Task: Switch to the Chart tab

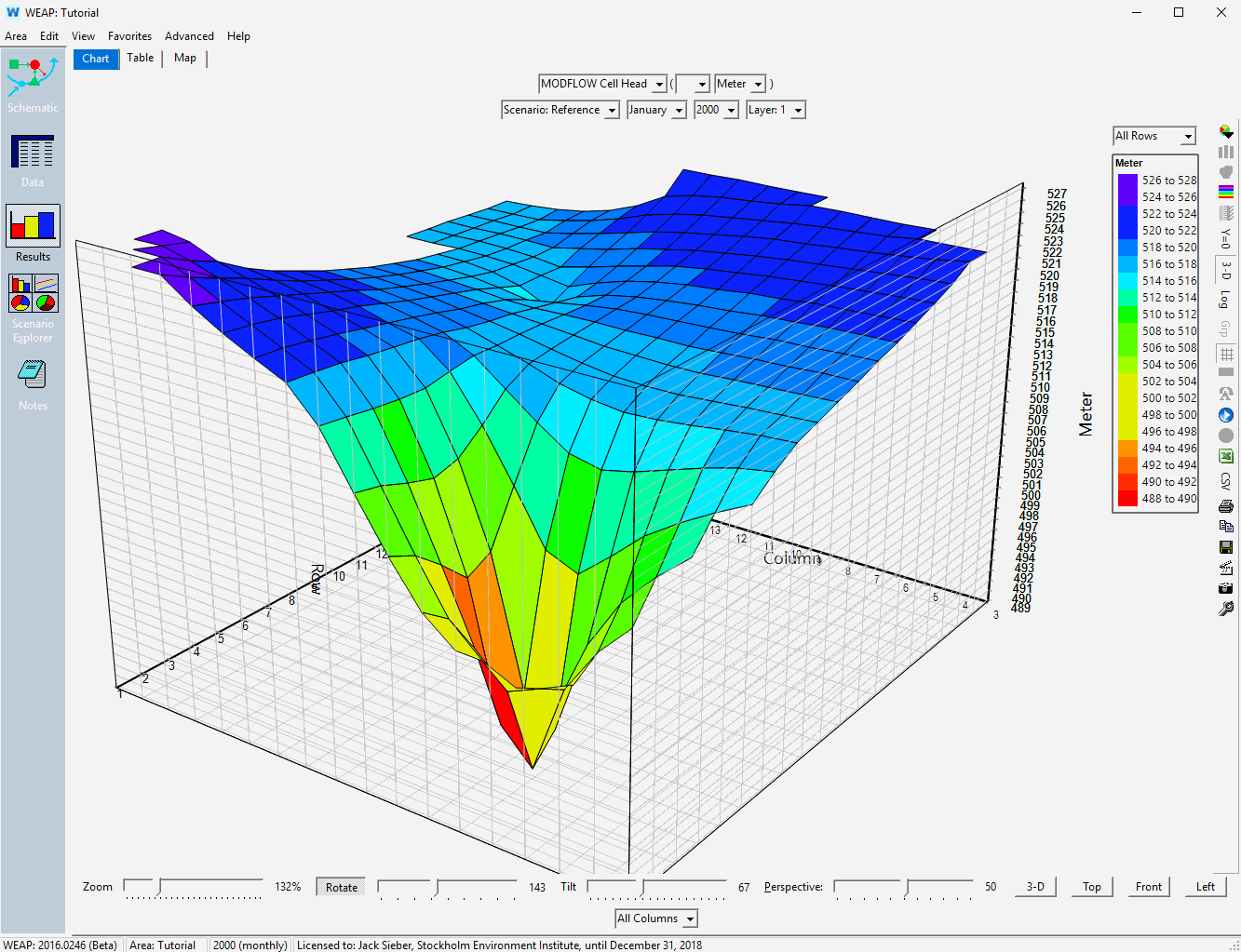Action: pos(96,59)
